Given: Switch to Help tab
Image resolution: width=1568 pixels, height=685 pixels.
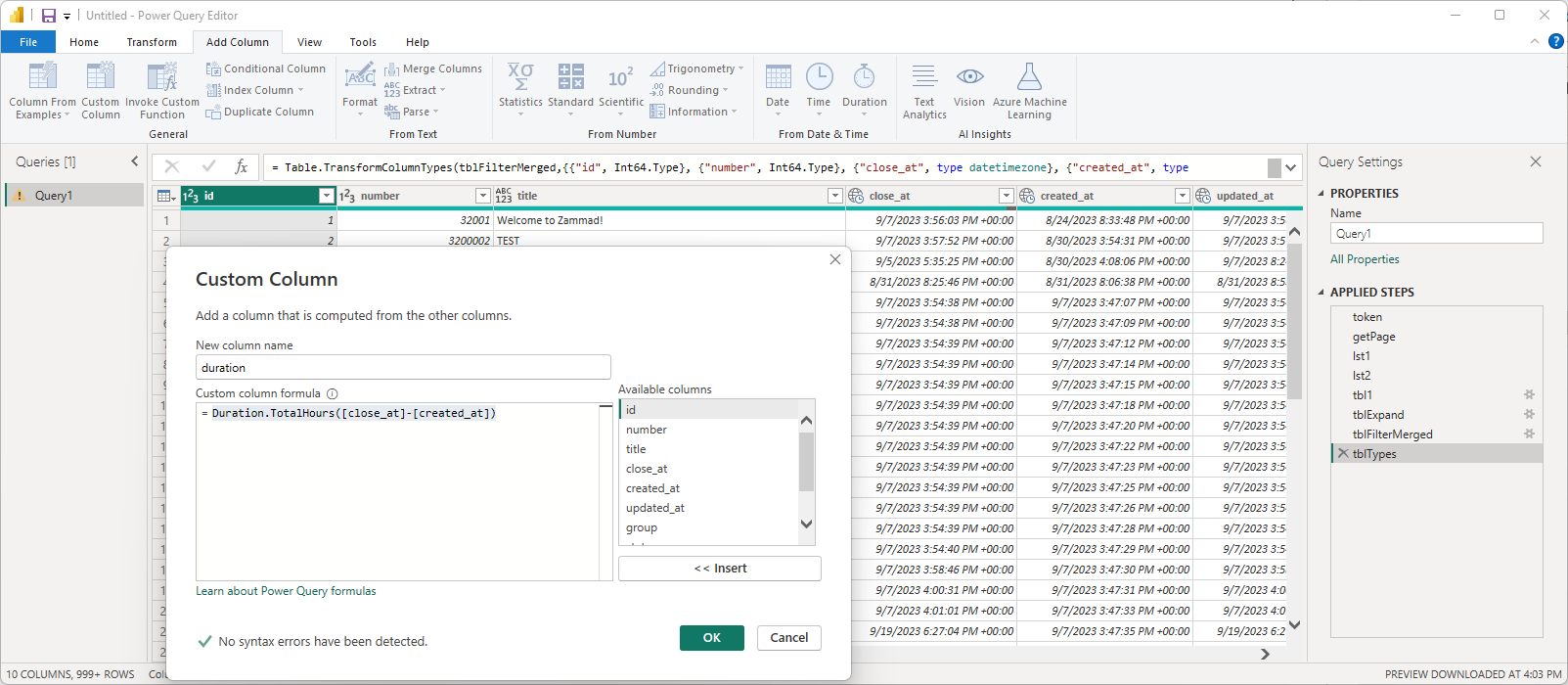Looking at the screenshot, I should pyautogui.click(x=418, y=42).
